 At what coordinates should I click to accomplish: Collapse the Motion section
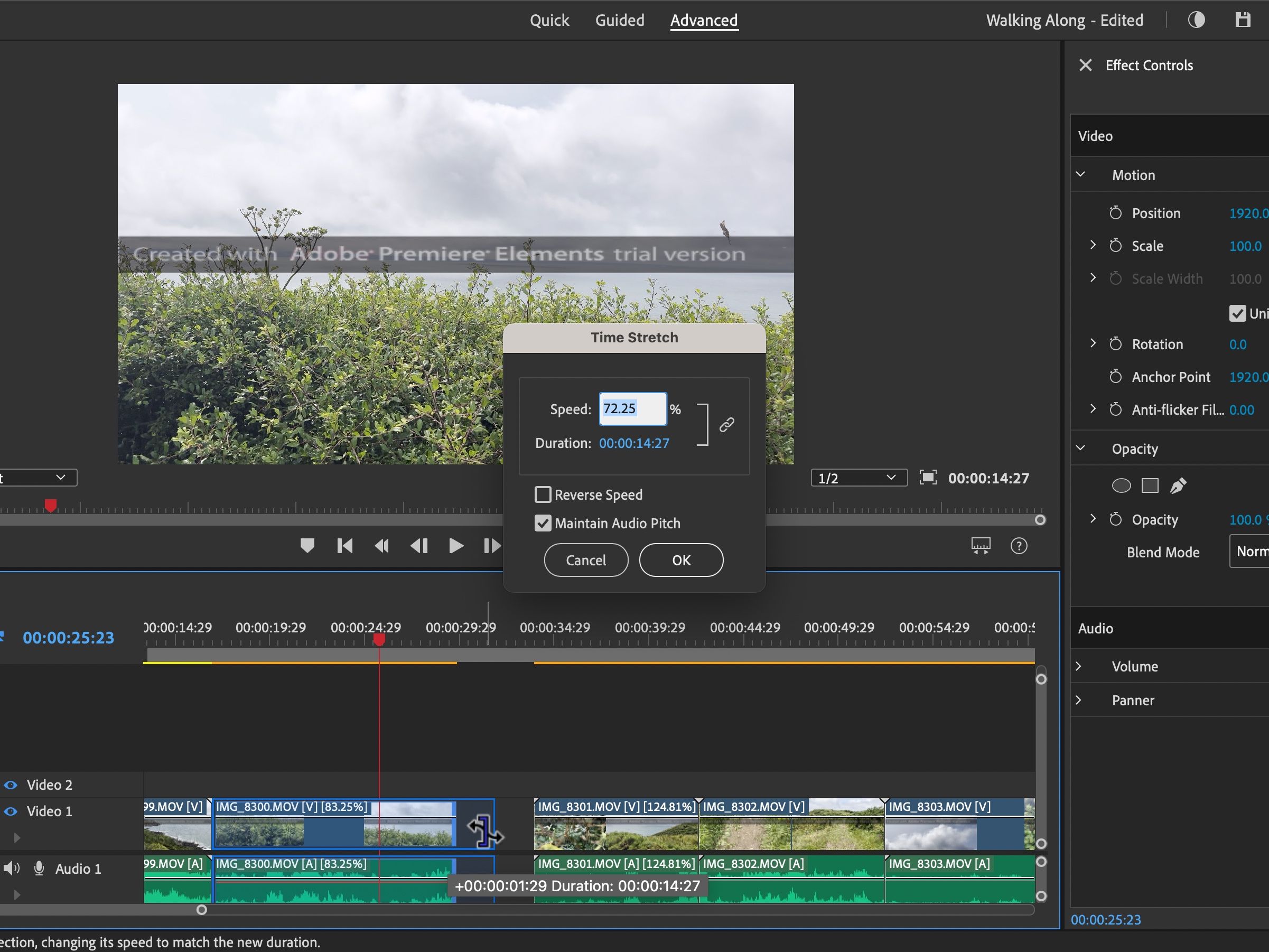point(1080,174)
